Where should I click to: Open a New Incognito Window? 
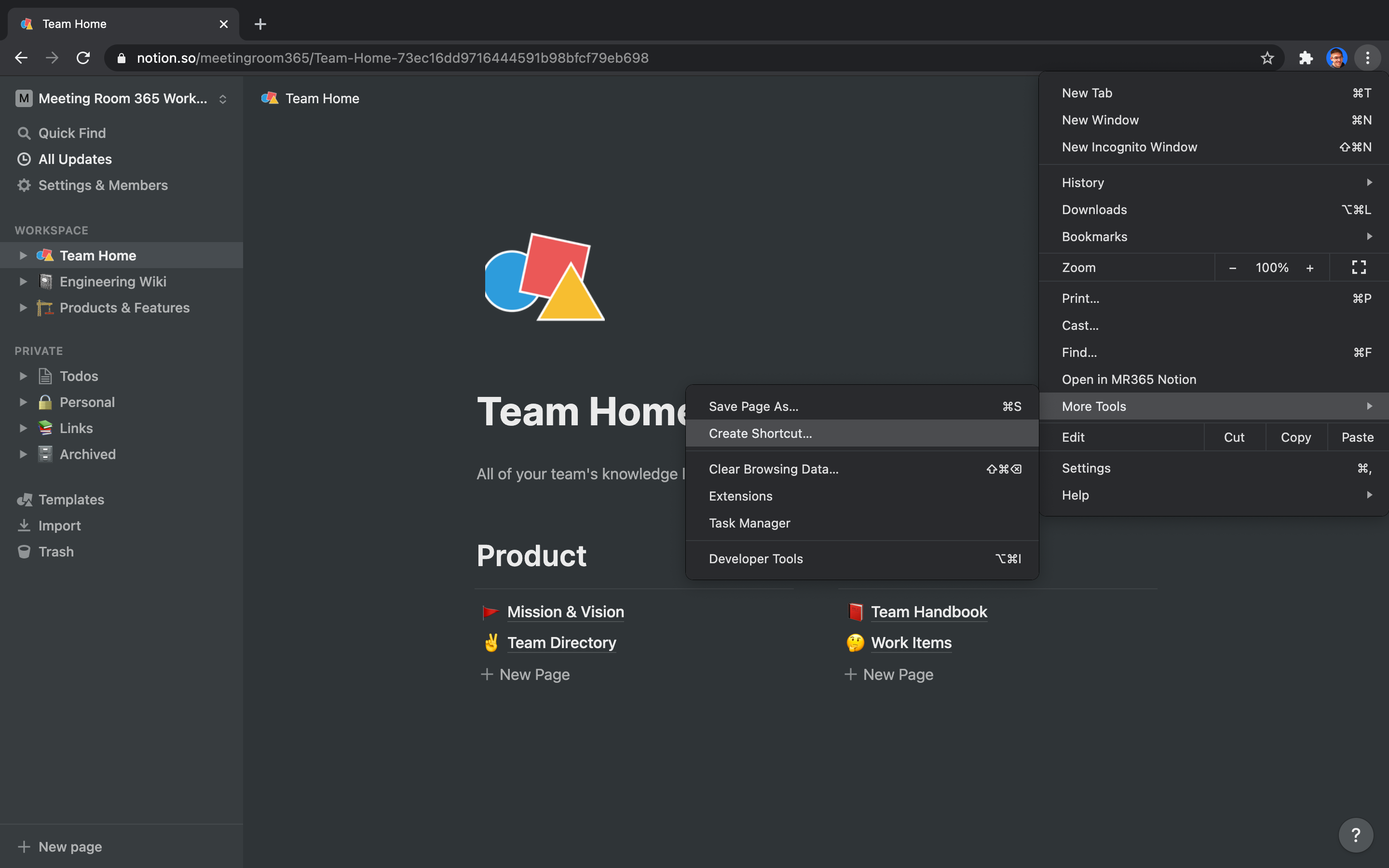point(1129,147)
